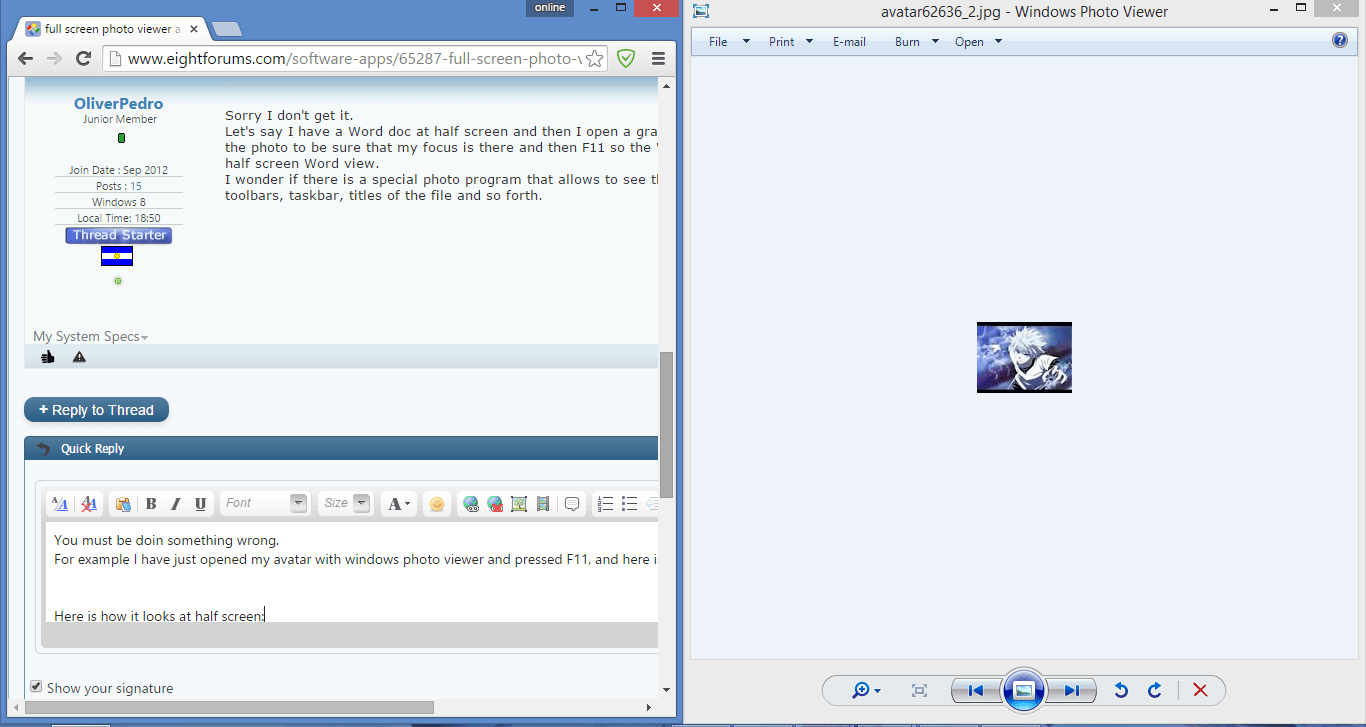
Task: Rotate the photo counterclockwise
Action: click(1120, 690)
